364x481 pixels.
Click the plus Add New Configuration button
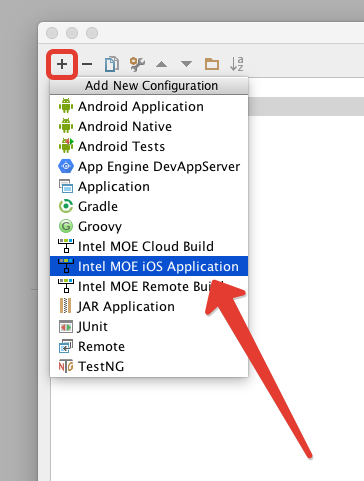click(62, 64)
